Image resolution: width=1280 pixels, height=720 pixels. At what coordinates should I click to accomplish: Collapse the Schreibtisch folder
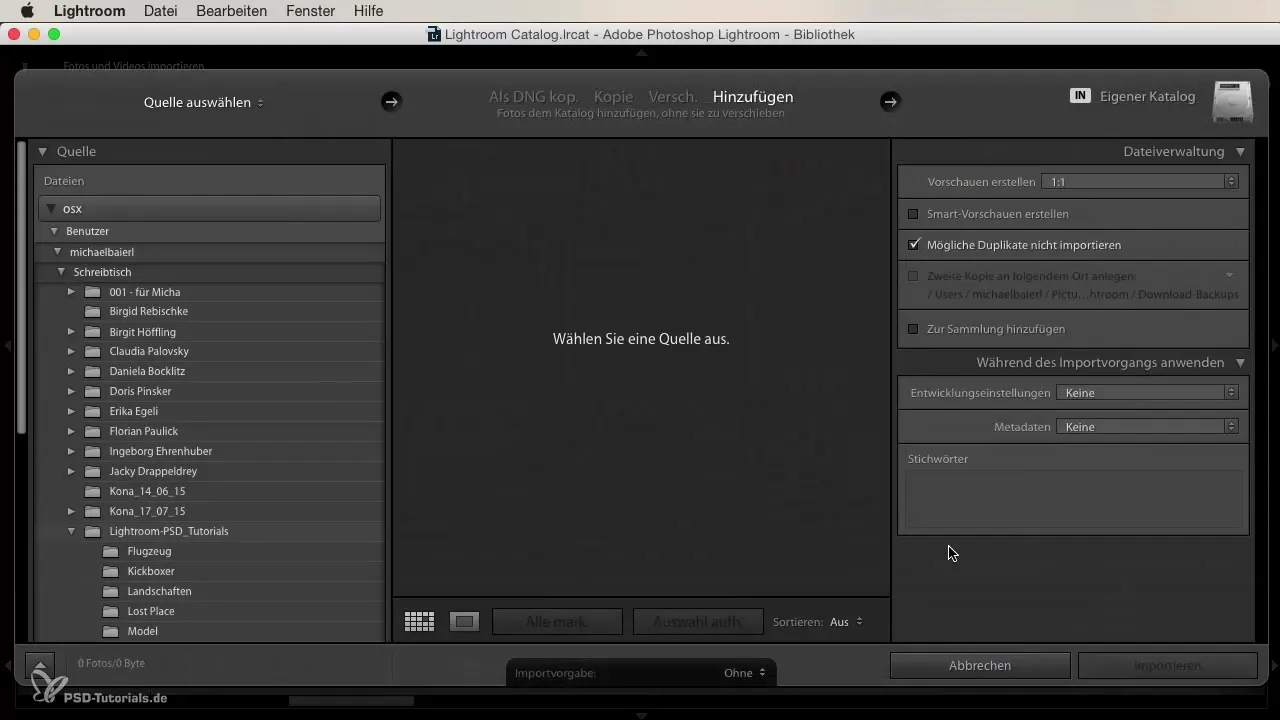click(x=62, y=271)
